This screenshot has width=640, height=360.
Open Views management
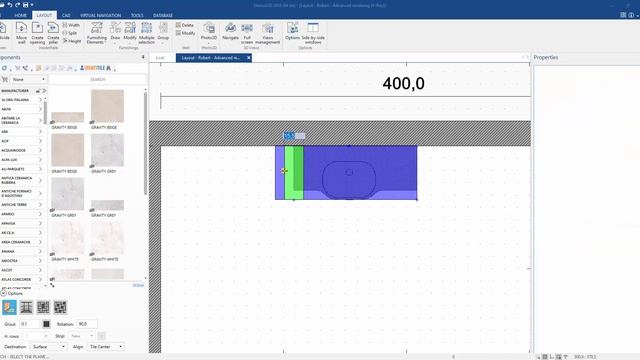pos(268,33)
